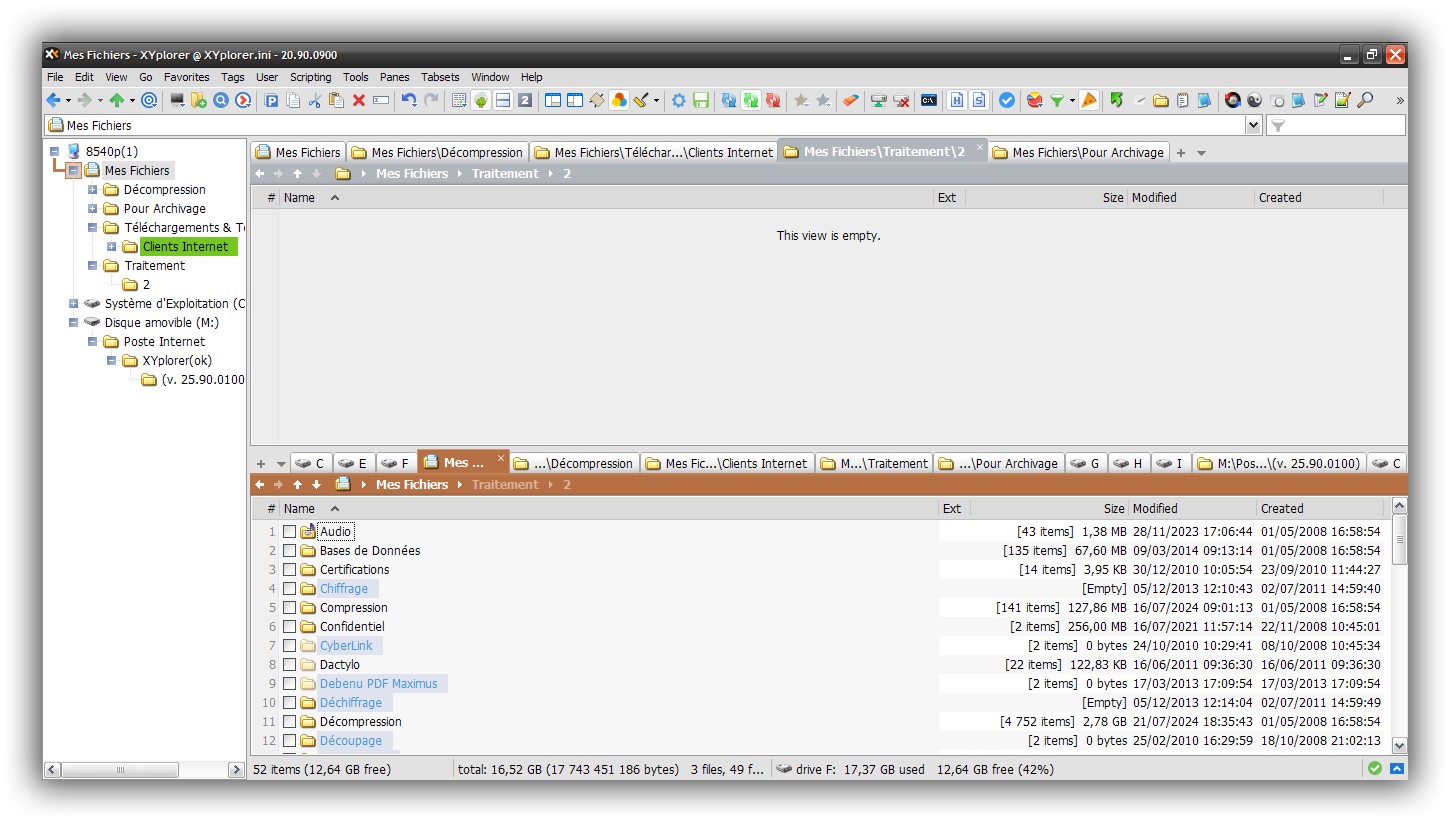1450x822 pixels.
Task: Open Configuration via blue gear icon
Action: [679, 100]
